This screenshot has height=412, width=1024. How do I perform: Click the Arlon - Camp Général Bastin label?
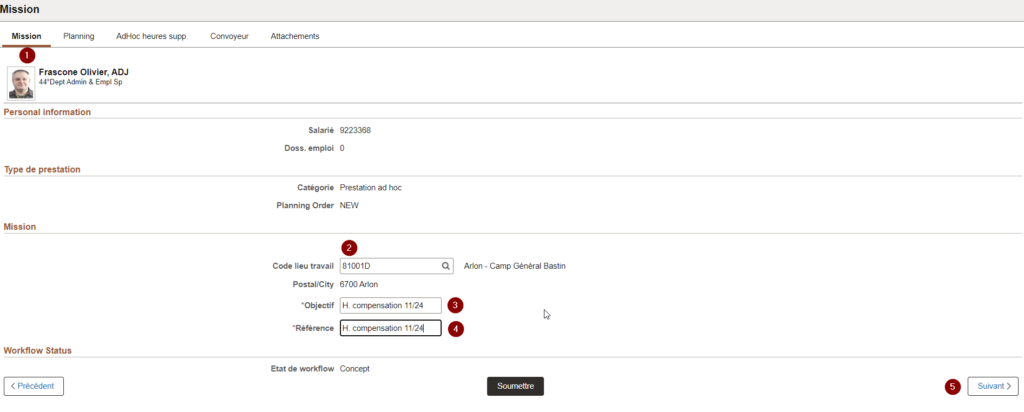515,266
